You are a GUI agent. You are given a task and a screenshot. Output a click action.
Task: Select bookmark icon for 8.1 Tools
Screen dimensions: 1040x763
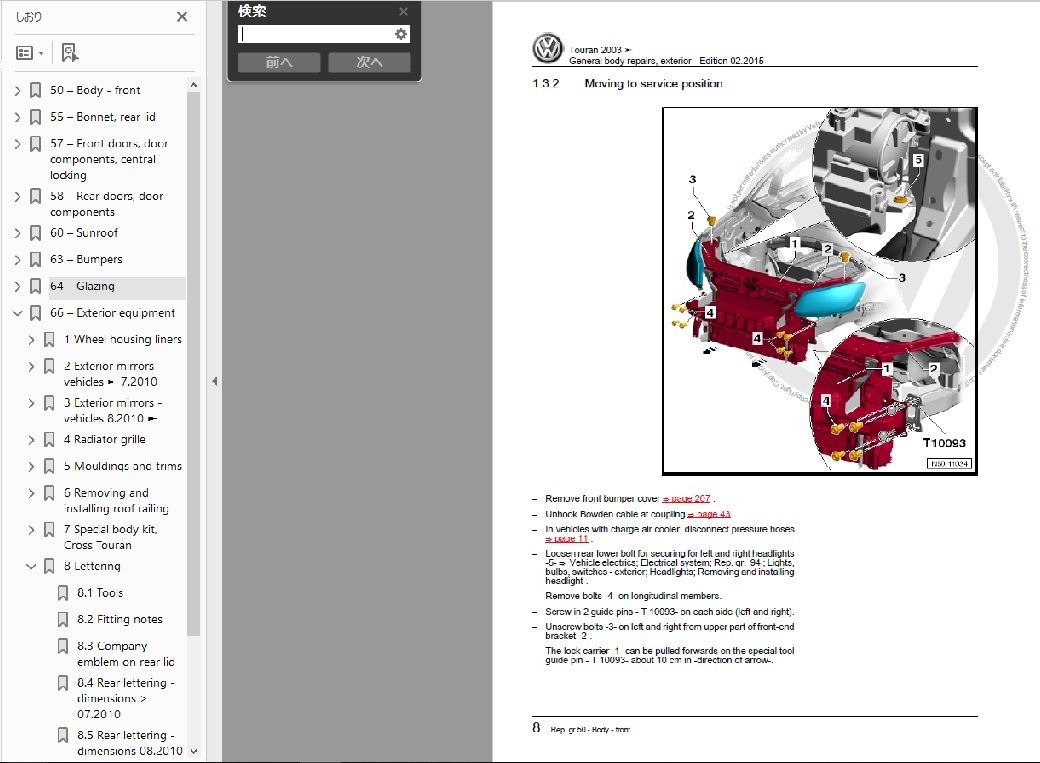63,592
